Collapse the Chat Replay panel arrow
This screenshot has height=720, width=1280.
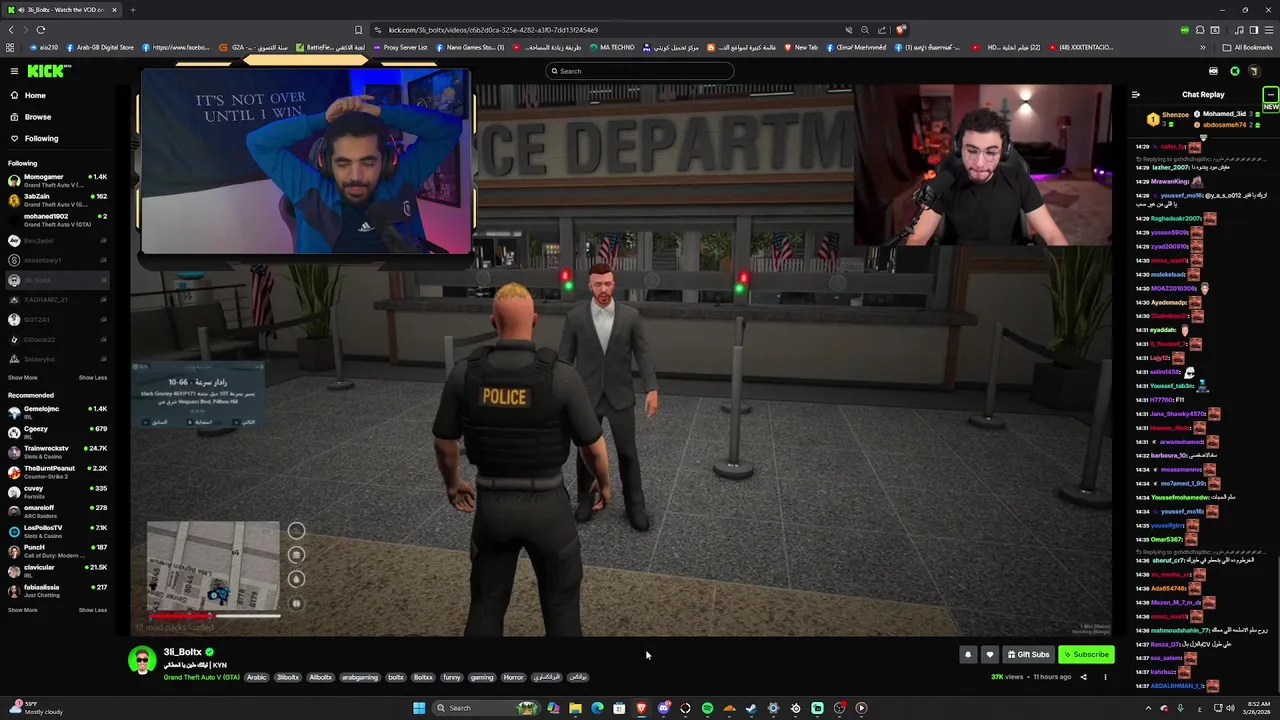[x=1135, y=95]
